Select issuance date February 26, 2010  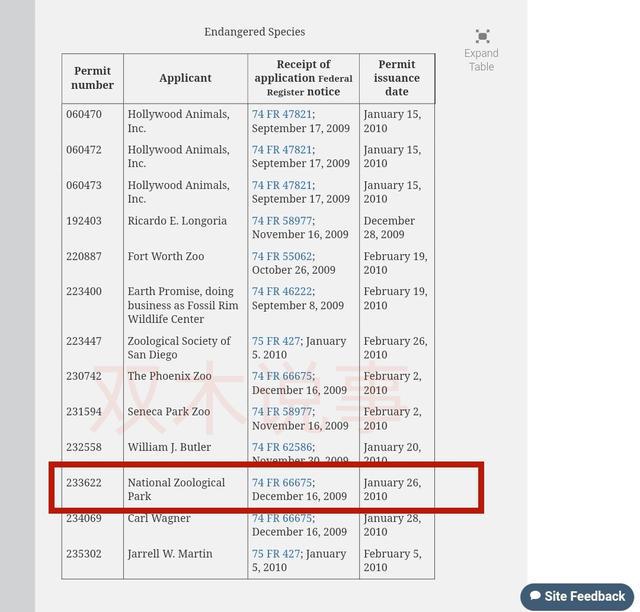click(396, 348)
